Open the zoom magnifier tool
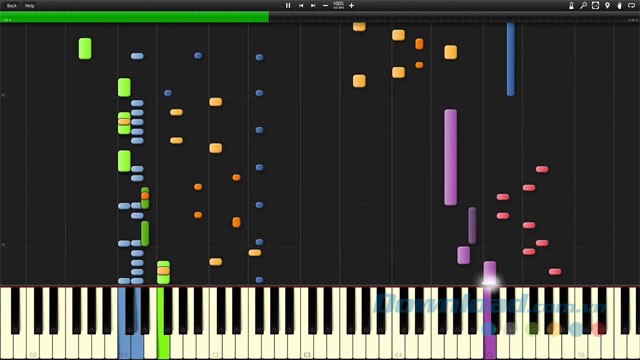Screen dimensions: 640x360 [x=583, y=6]
